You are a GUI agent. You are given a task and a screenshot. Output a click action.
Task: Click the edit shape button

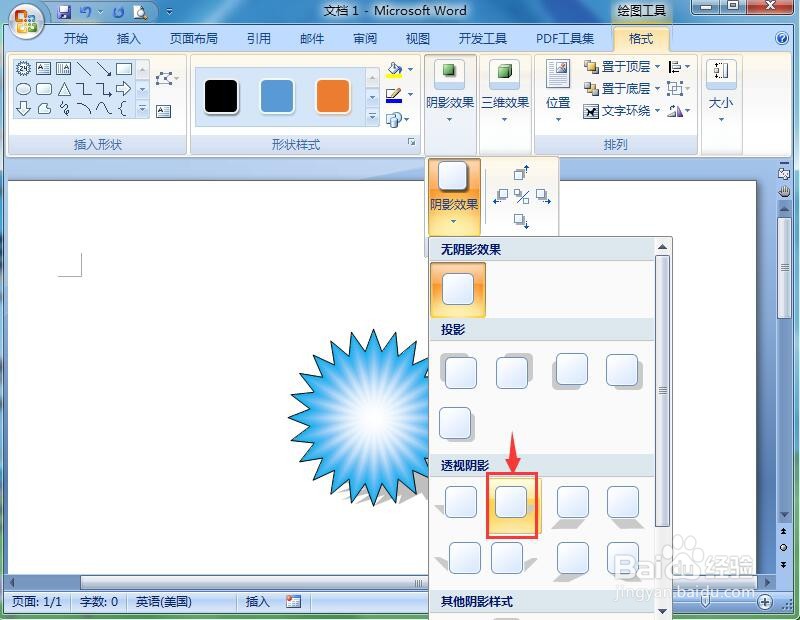[166, 78]
